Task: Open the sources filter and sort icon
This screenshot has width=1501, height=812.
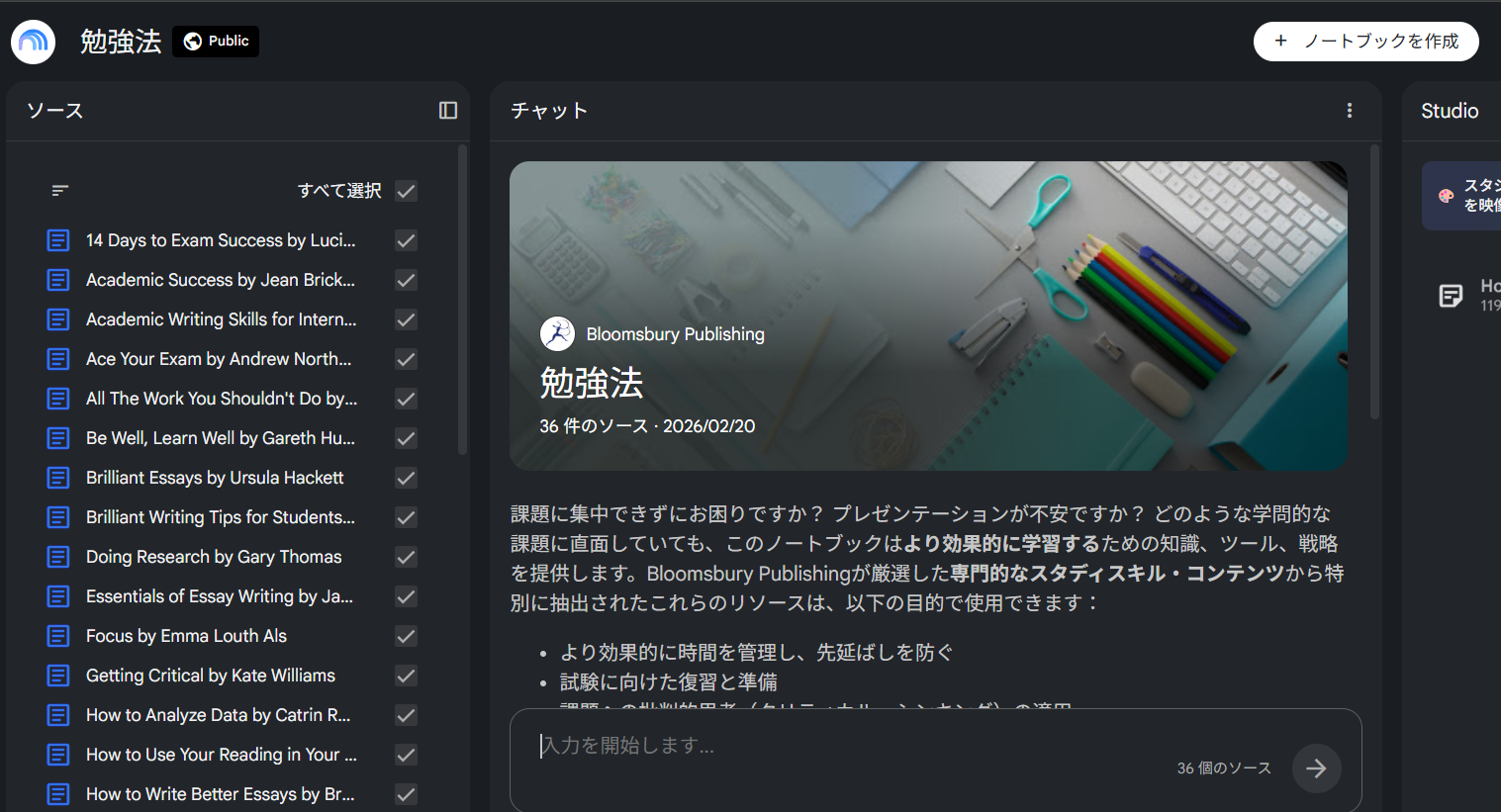Action: click(x=60, y=191)
